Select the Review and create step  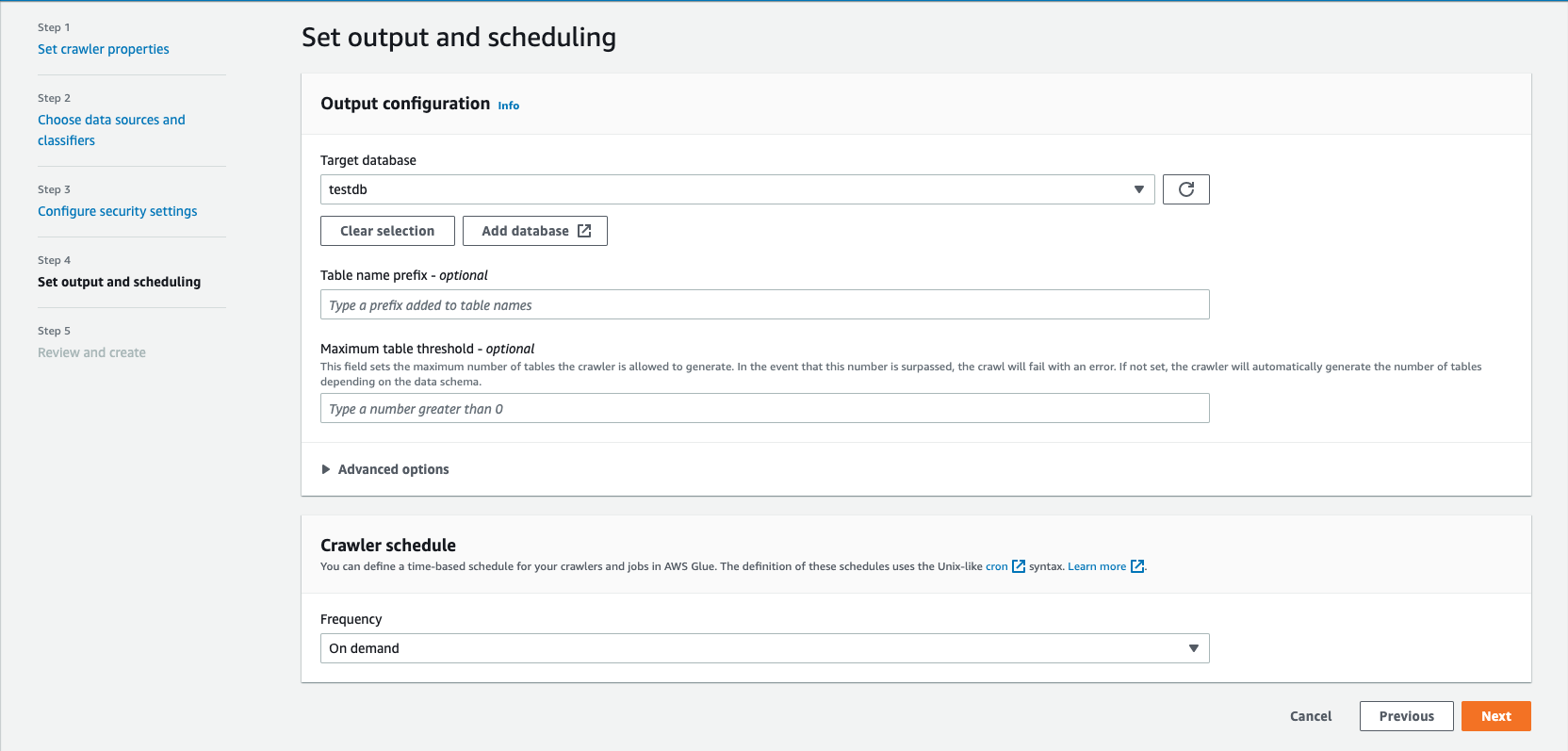click(91, 352)
